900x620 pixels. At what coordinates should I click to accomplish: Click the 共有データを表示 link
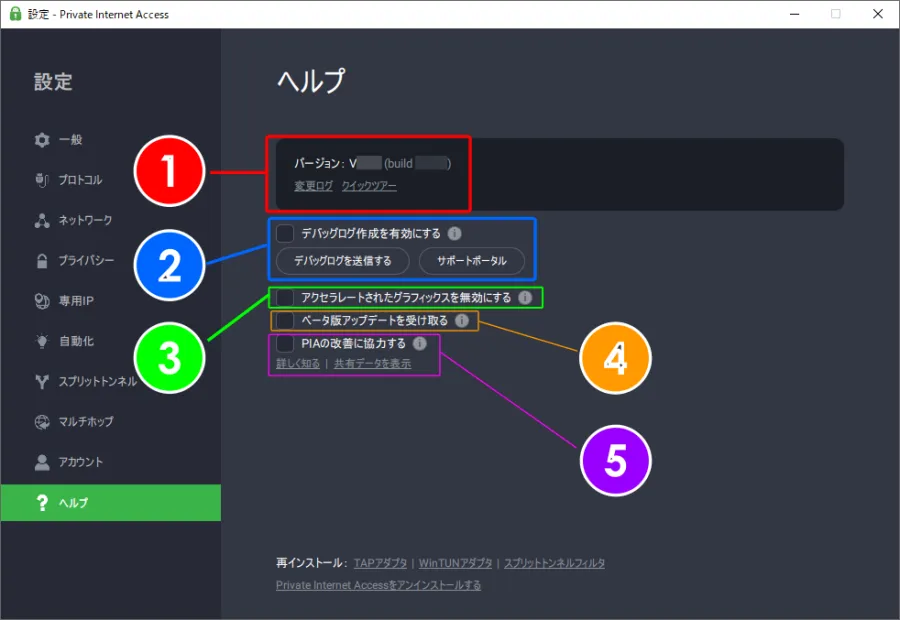click(373, 364)
